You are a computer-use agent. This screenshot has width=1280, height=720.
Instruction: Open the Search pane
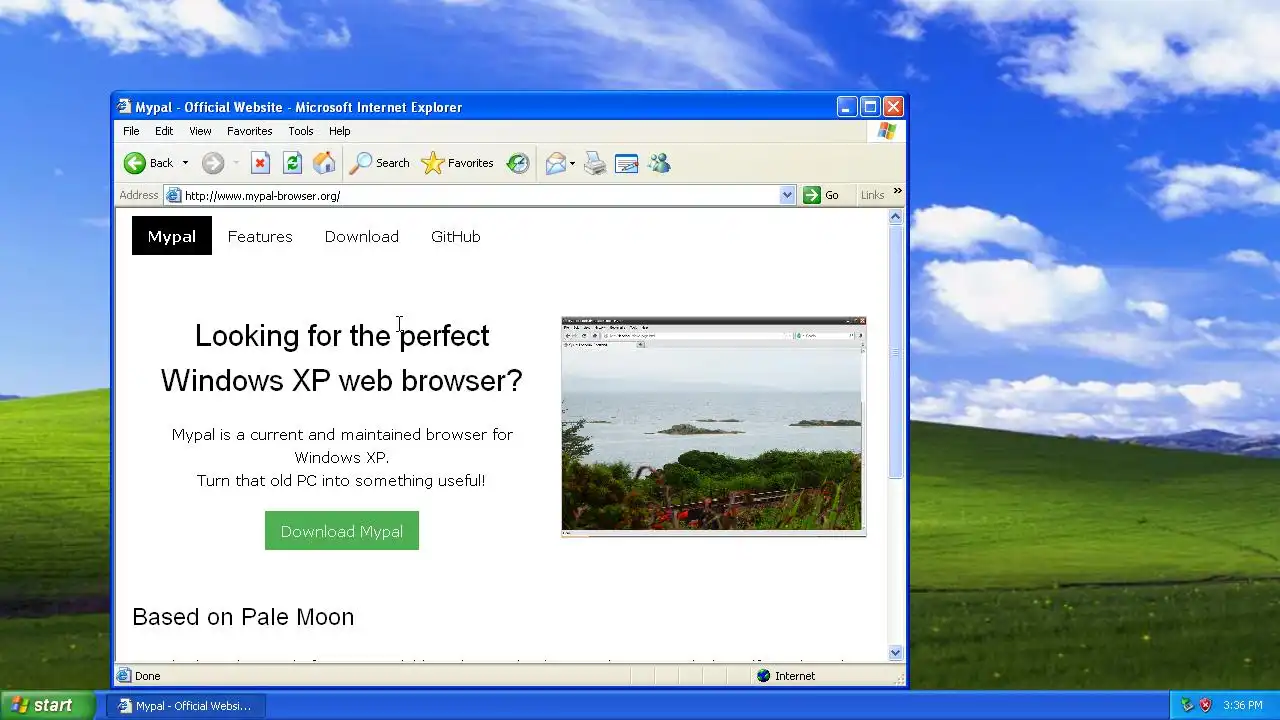tap(380, 163)
